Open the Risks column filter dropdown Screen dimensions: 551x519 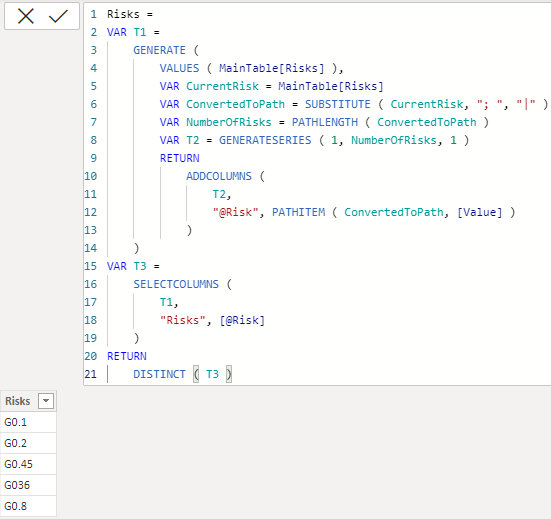click(46, 401)
